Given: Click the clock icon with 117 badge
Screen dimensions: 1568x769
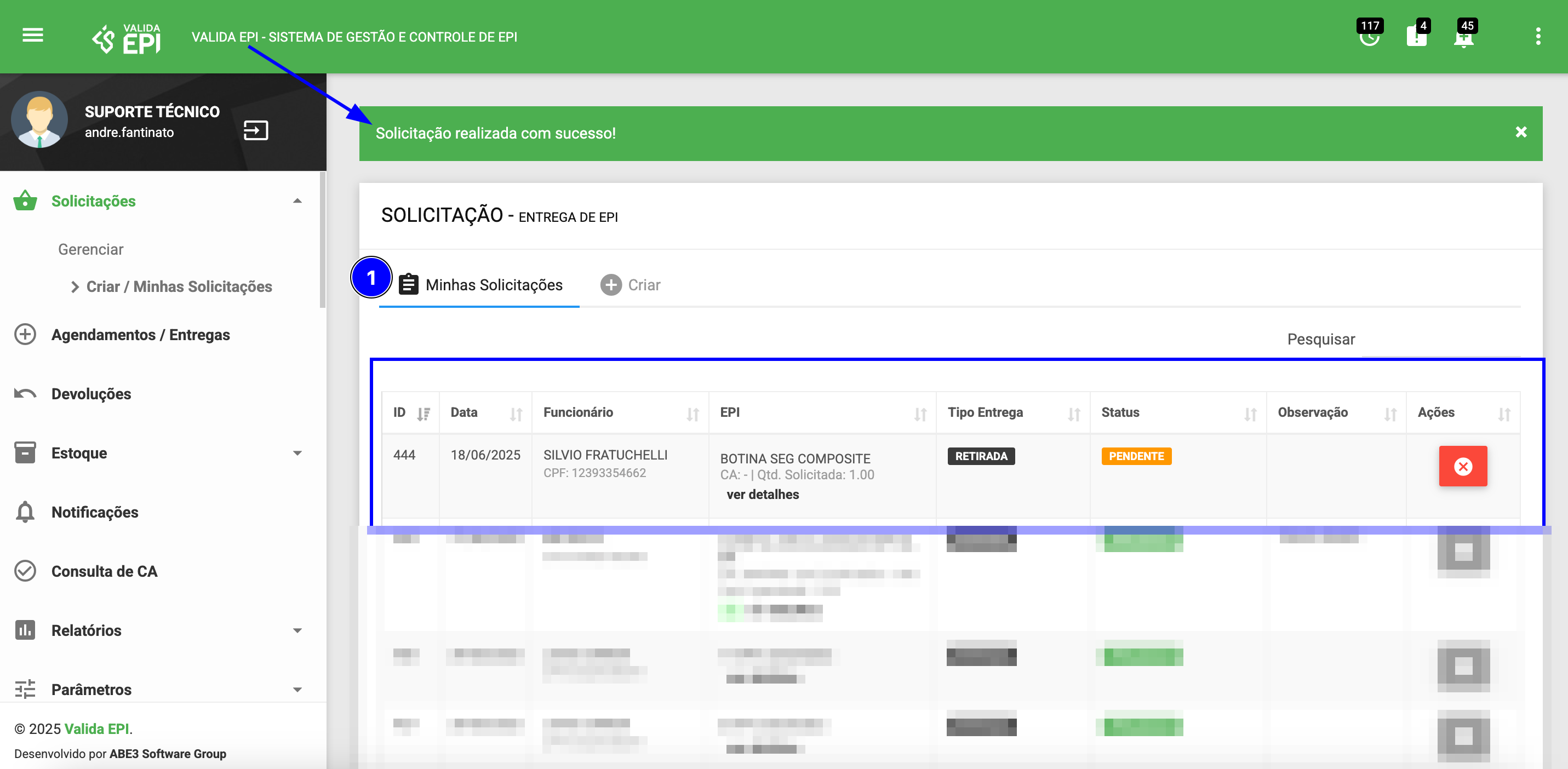Looking at the screenshot, I should pyautogui.click(x=1369, y=37).
